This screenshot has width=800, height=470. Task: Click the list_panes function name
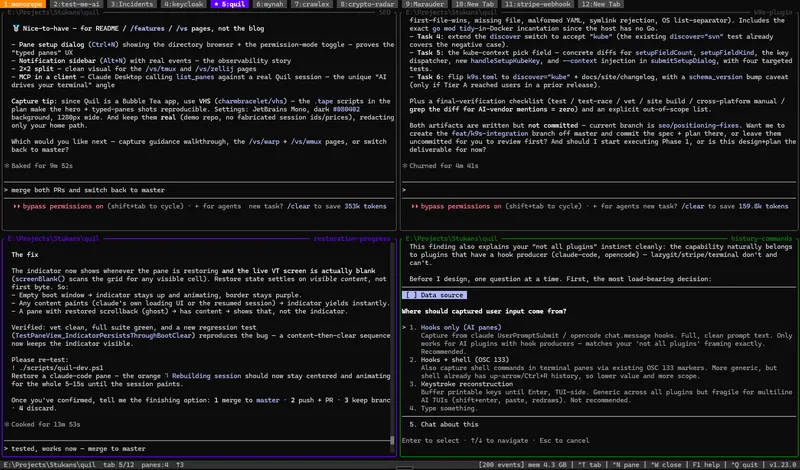pos(195,77)
